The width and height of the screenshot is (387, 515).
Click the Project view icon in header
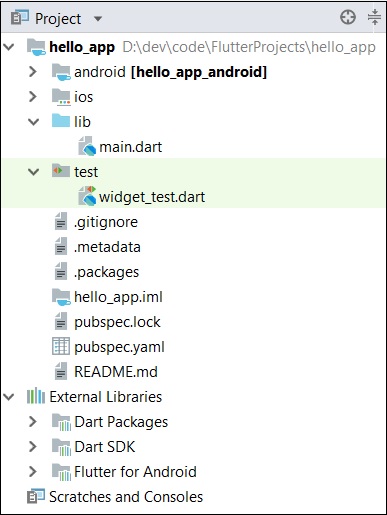tap(20, 18)
